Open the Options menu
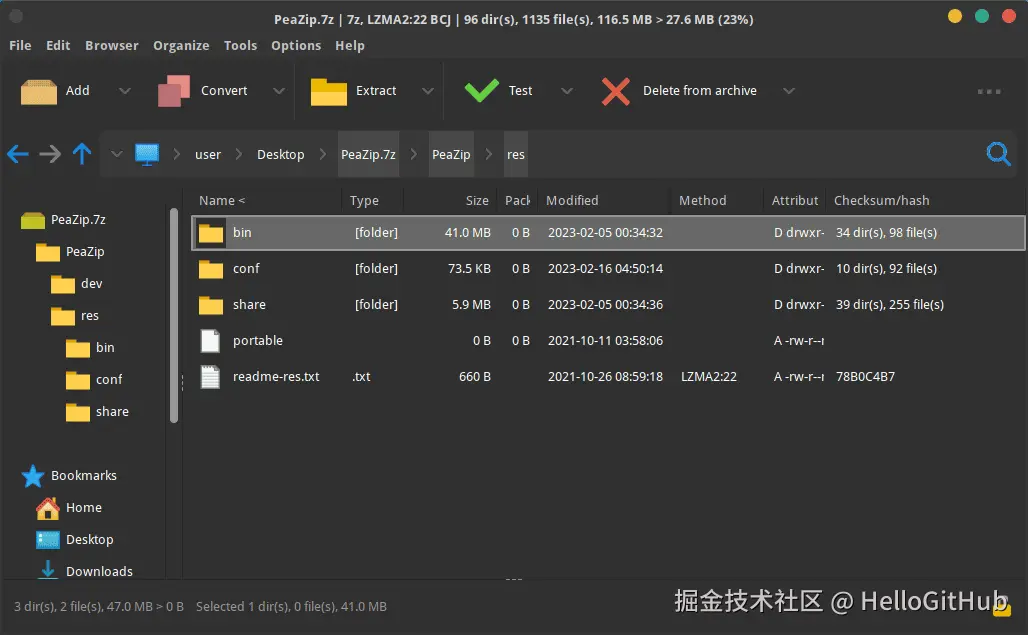 pos(296,45)
